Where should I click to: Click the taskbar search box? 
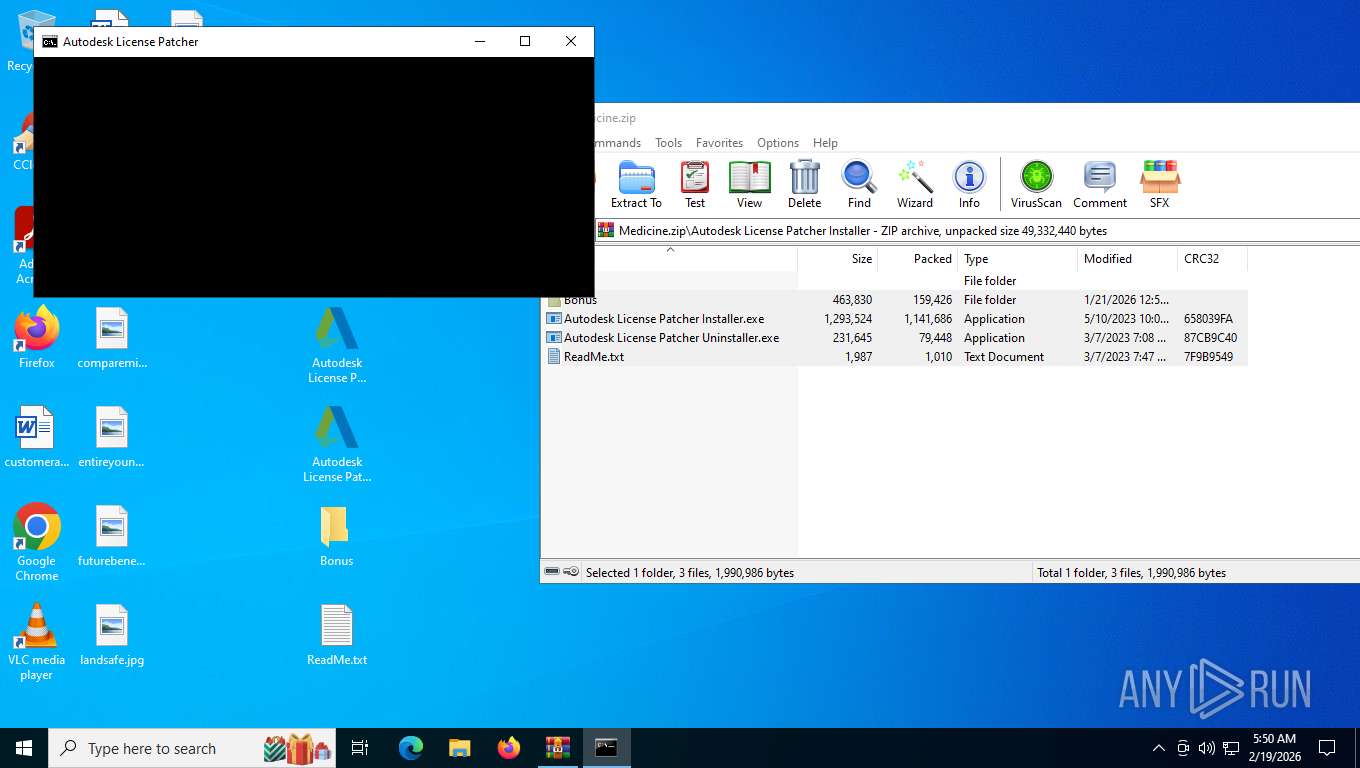click(x=194, y=748)
